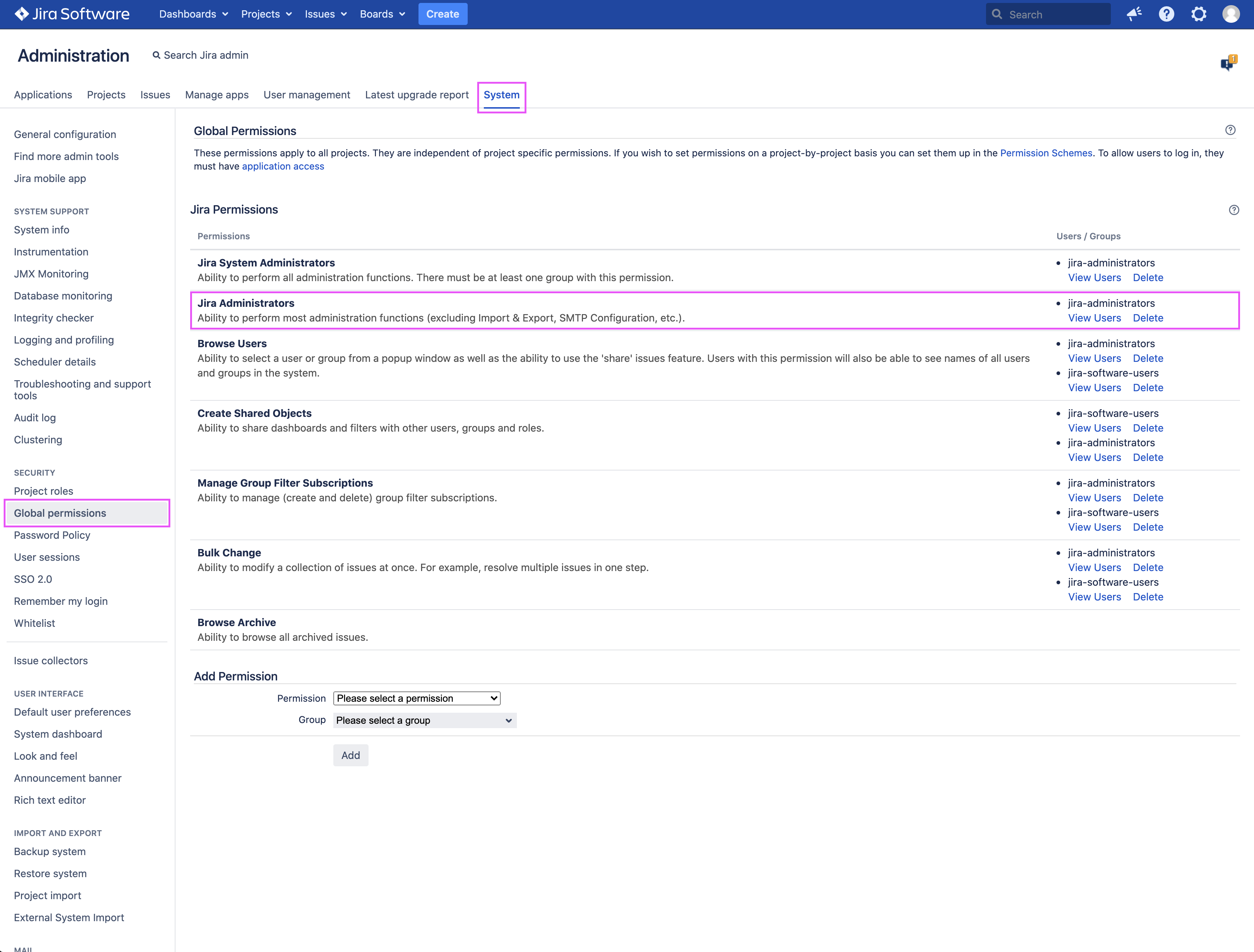Open Backup system page
The width and height of the screenshot is (1254, 952).
pos(50,852)
